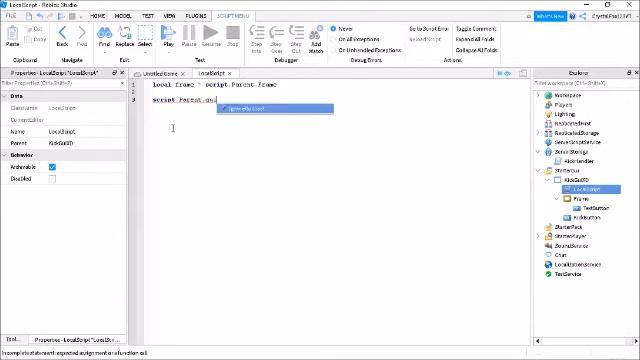Select the Players icon in Explorer

click(x=548, y=105)
